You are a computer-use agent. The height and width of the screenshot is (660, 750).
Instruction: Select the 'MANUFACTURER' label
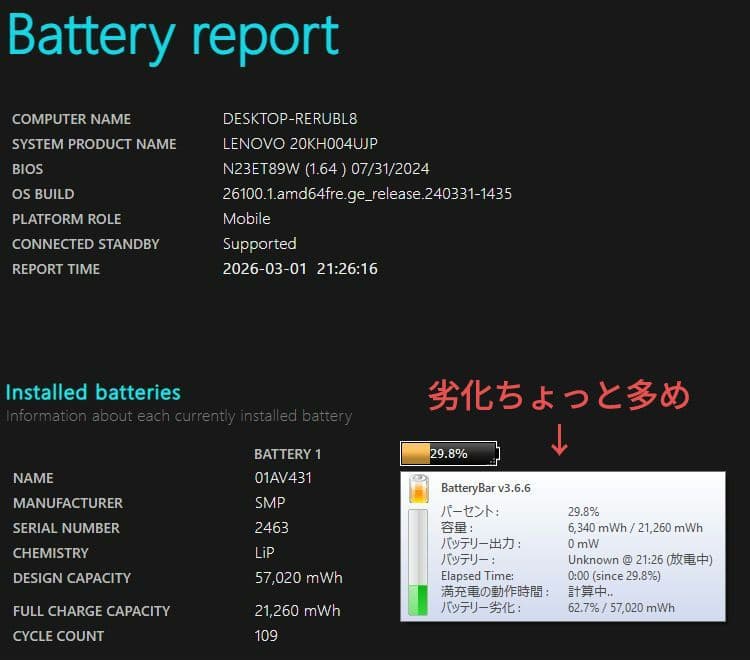[x=68, y=503]
